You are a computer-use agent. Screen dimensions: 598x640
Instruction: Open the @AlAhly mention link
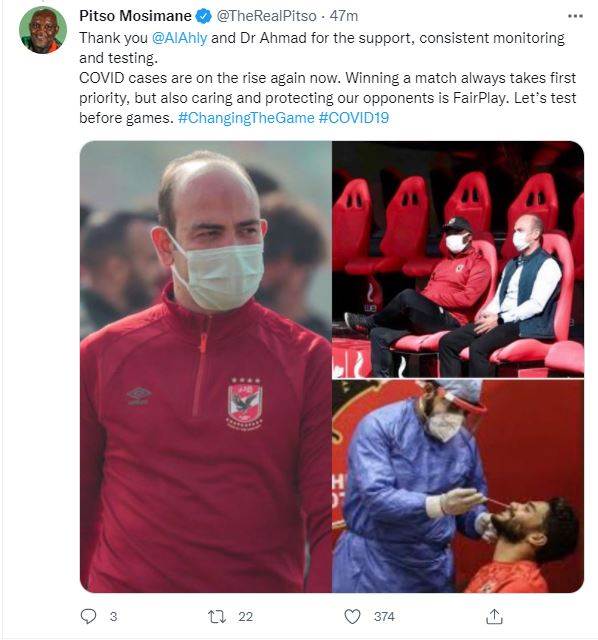click(179, 38)
